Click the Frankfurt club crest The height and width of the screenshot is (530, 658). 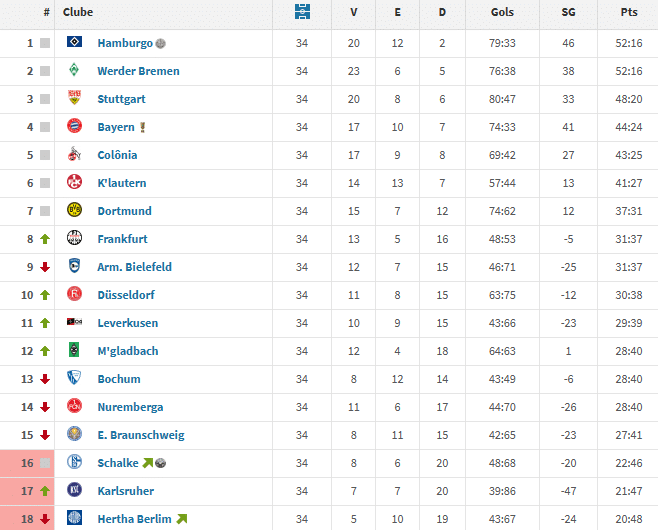pos(74,239)
